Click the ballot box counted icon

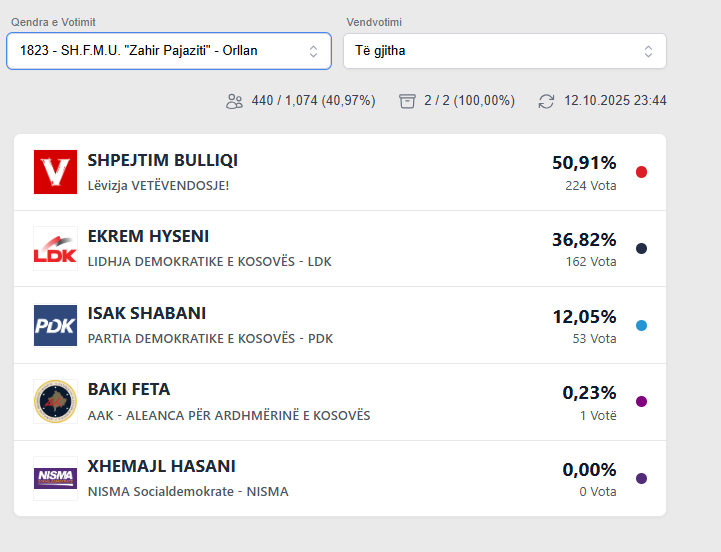pyautogui.click(x=407, y=101)
